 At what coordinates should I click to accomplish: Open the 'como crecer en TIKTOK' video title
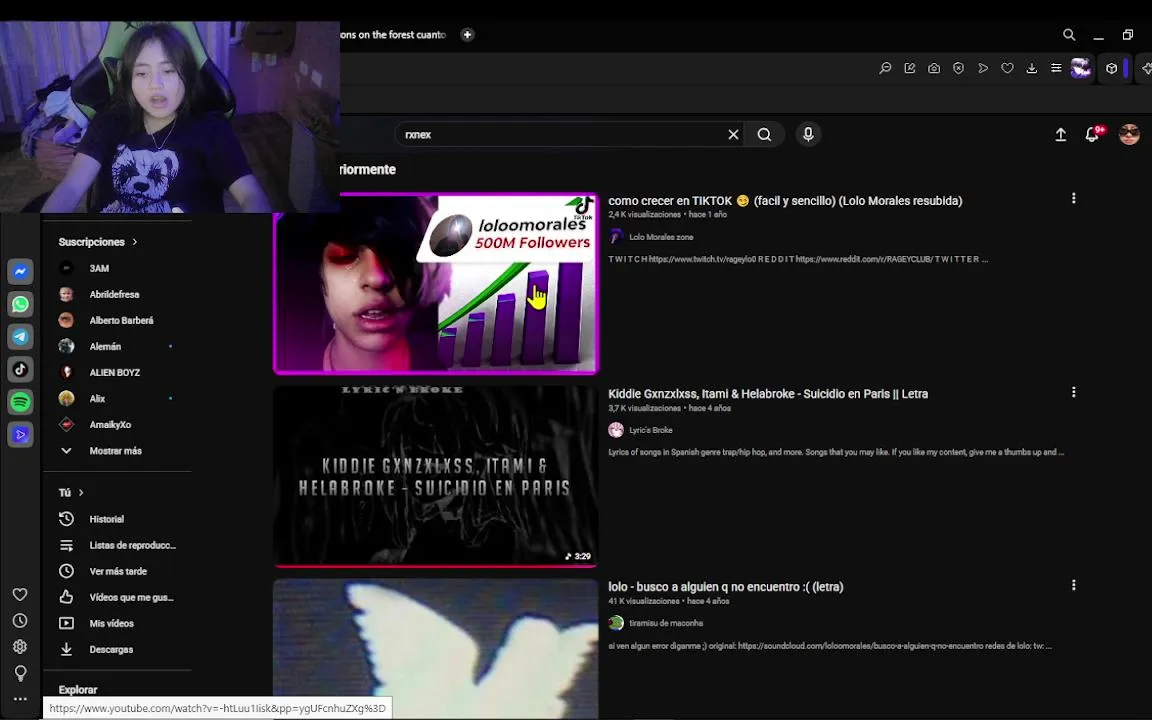click(x=785, y=201)
